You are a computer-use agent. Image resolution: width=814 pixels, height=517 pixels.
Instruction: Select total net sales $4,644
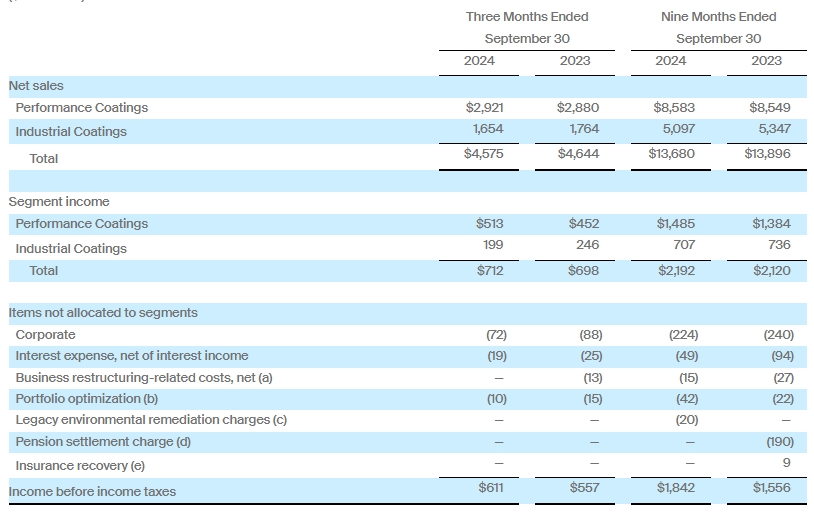[578, 154]
